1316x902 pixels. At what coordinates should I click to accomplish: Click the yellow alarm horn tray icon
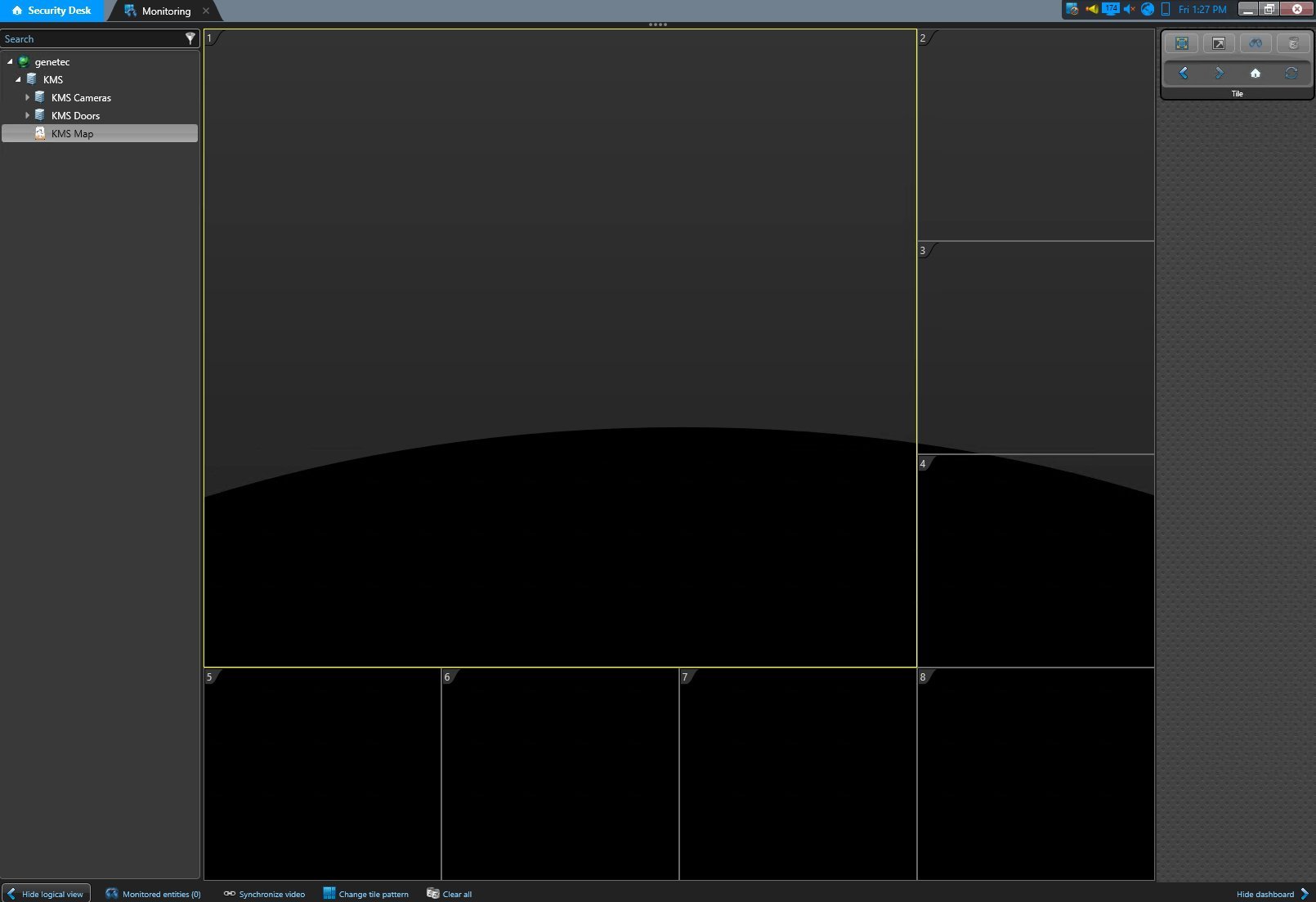[1091, 9]
